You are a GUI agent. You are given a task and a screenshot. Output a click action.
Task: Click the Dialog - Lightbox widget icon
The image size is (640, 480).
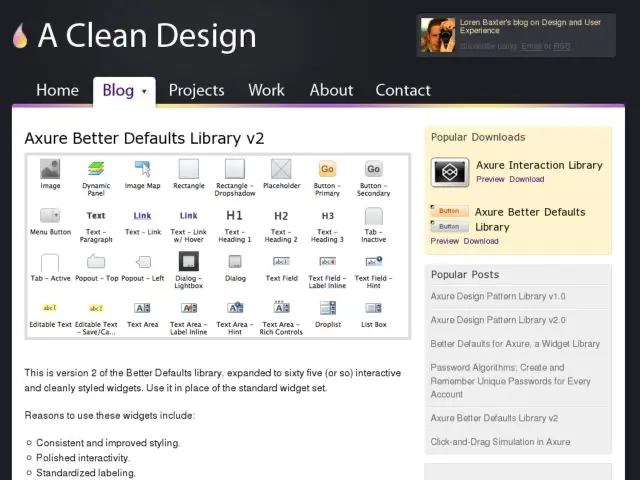pos(189,261)
